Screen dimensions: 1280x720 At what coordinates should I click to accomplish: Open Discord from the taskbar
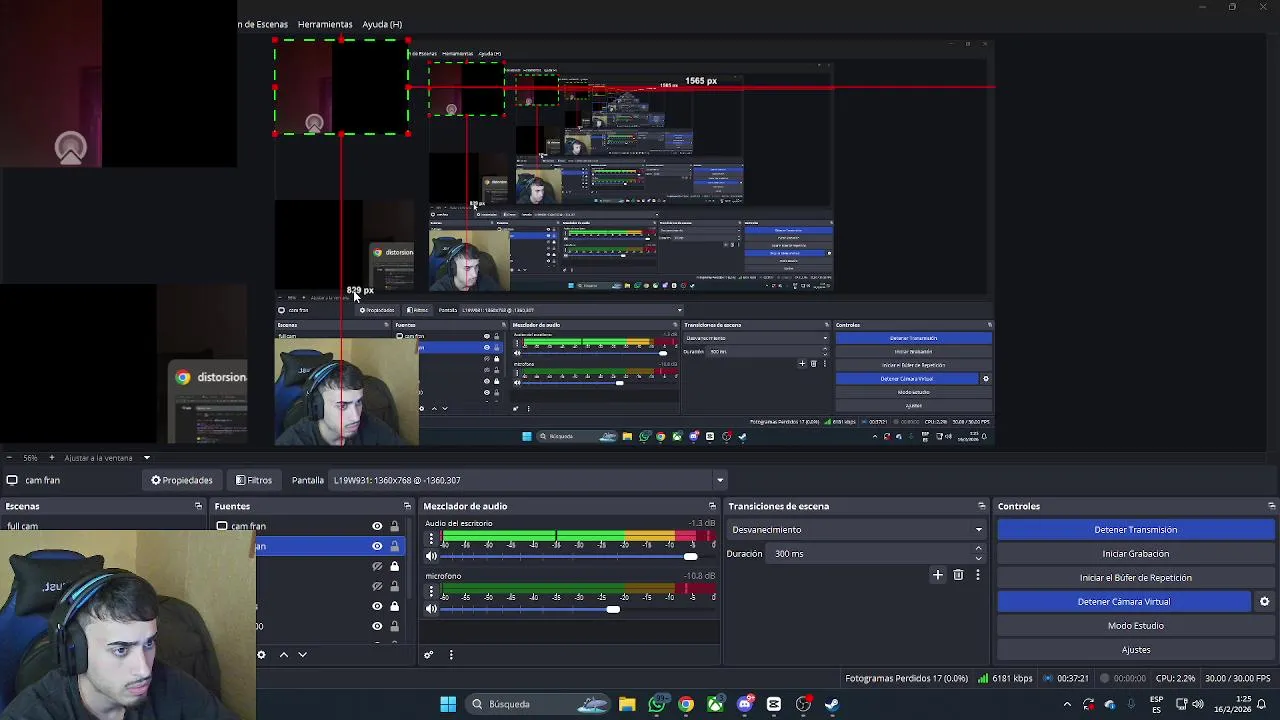pos(744,704)
